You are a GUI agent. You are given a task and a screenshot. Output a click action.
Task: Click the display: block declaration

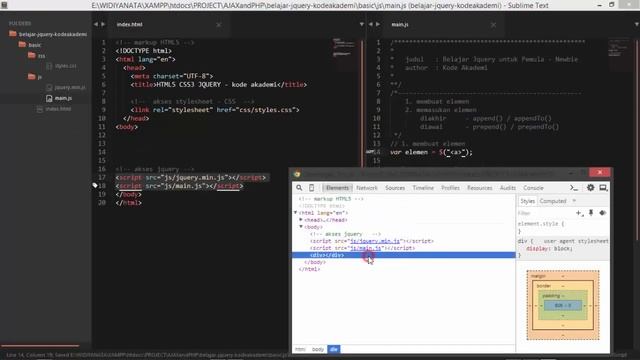point(549,248)
